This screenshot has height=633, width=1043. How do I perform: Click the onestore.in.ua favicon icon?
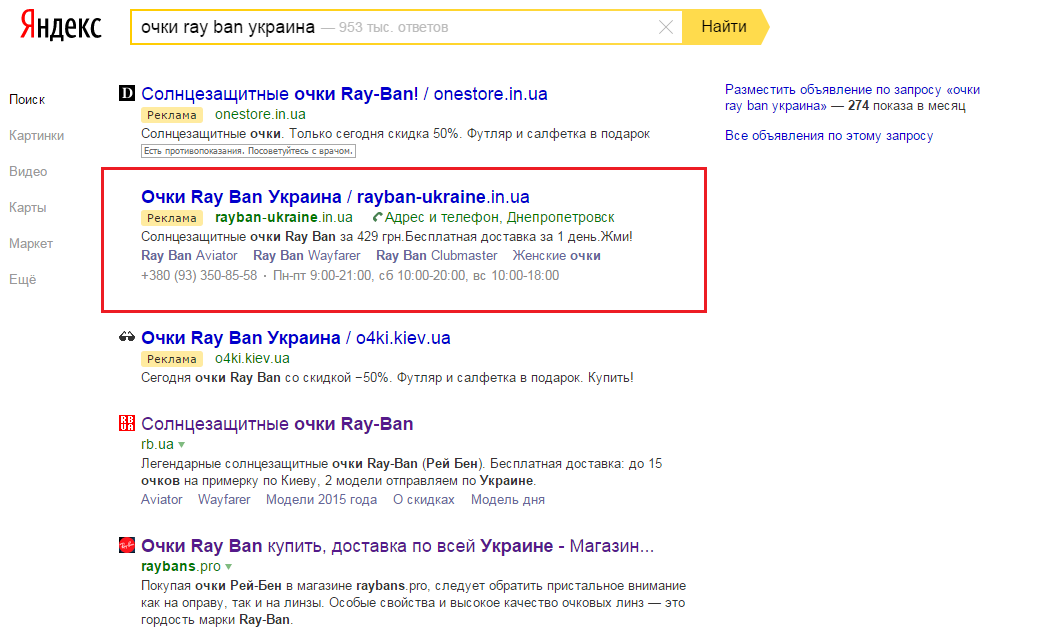click(126, 93)
